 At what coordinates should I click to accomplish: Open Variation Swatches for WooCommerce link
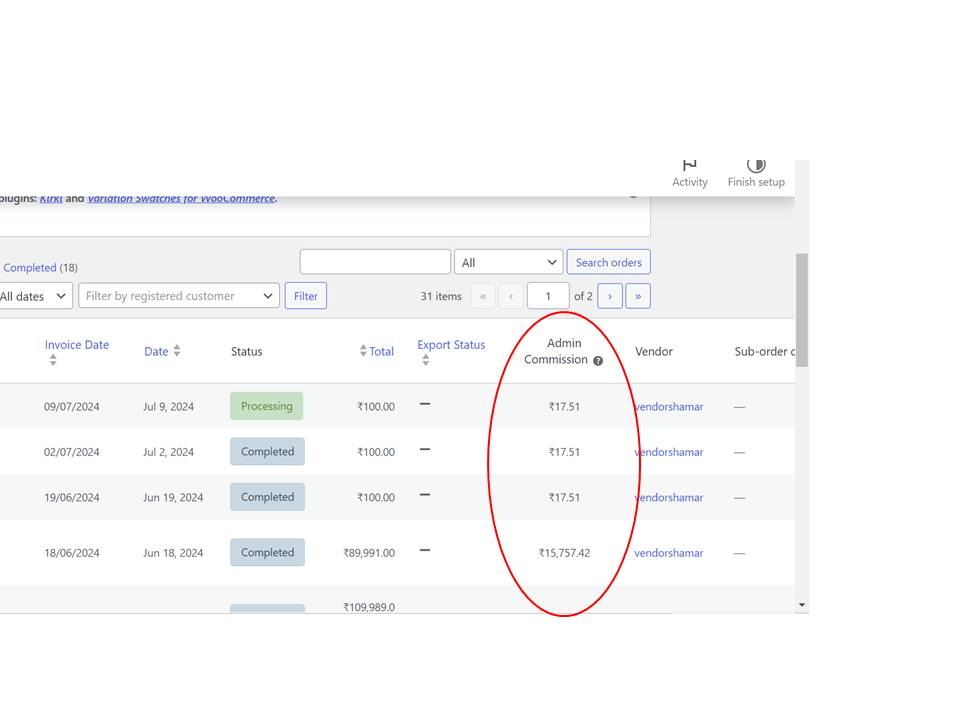(x=181, y=198)
